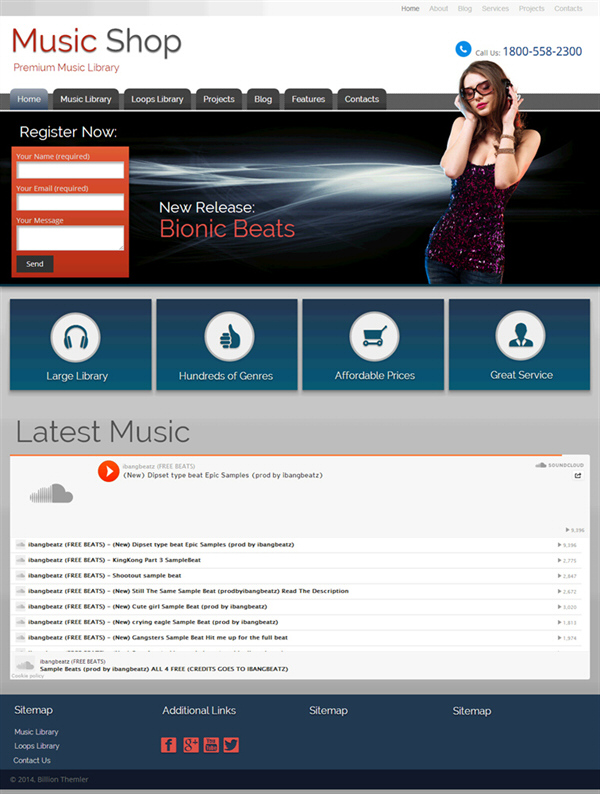Open the Features navigation tab
Screen dimensions: 600x794
tap(308, 99)
